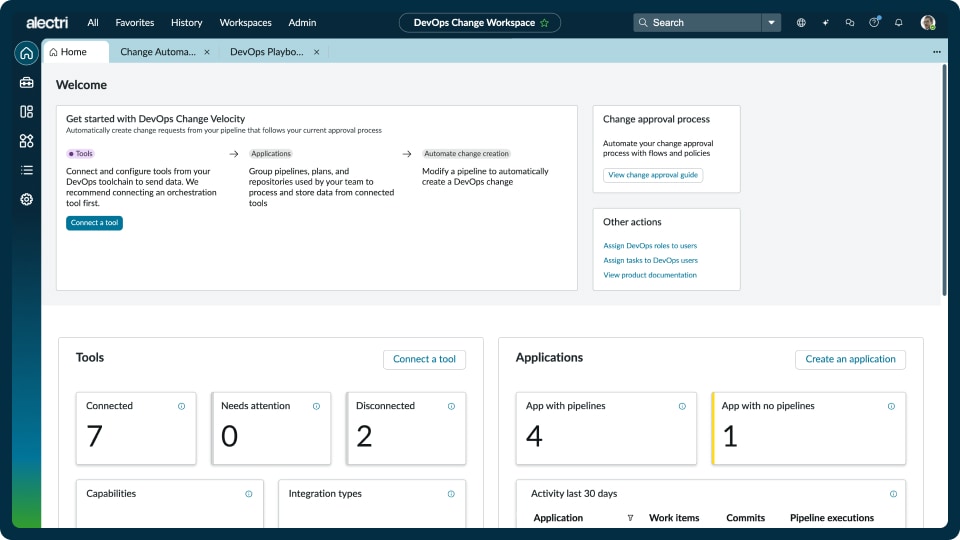Show info for Disconnected card
Screen dimensions: 960x540
click(451, 406)
